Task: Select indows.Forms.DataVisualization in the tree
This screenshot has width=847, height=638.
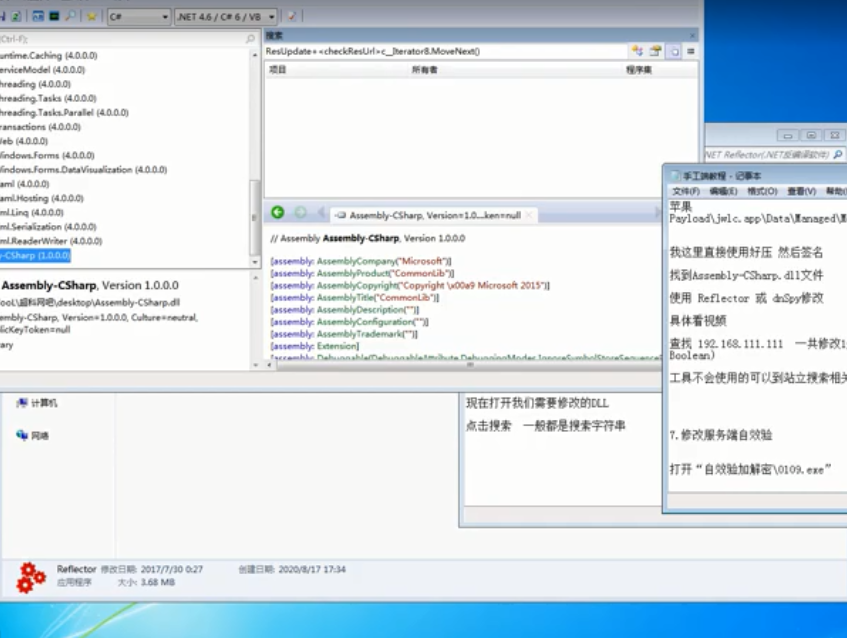Action: pos(83,170)
